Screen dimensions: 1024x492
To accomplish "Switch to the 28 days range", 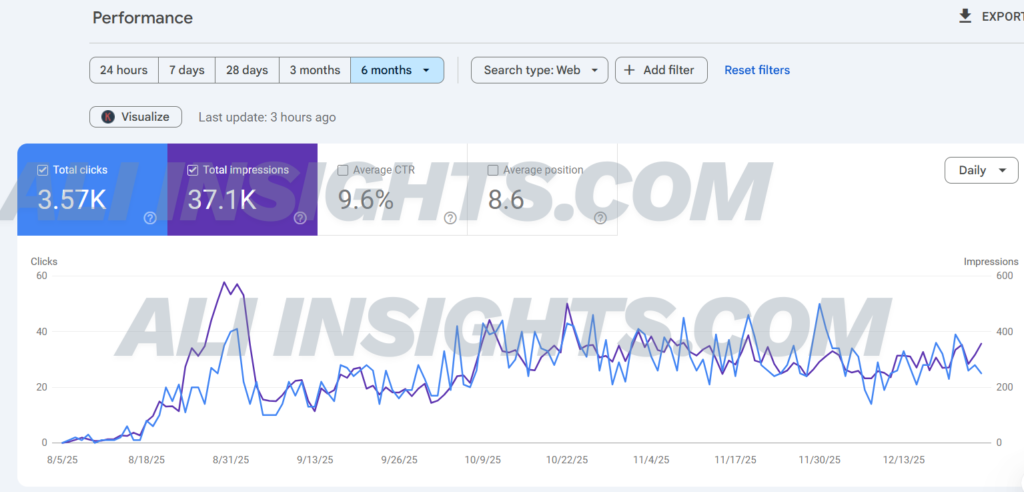I will (x=247, y=70).
